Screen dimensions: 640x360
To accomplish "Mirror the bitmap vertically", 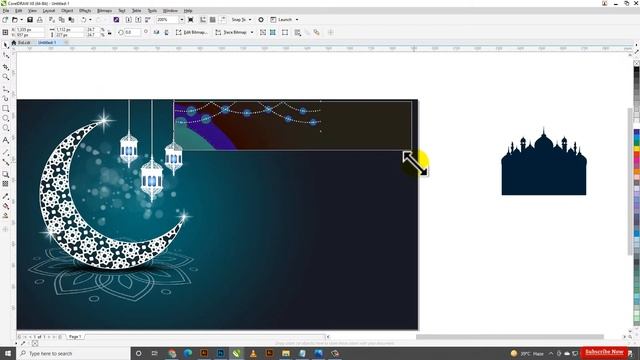I will [x=166, y=32].
